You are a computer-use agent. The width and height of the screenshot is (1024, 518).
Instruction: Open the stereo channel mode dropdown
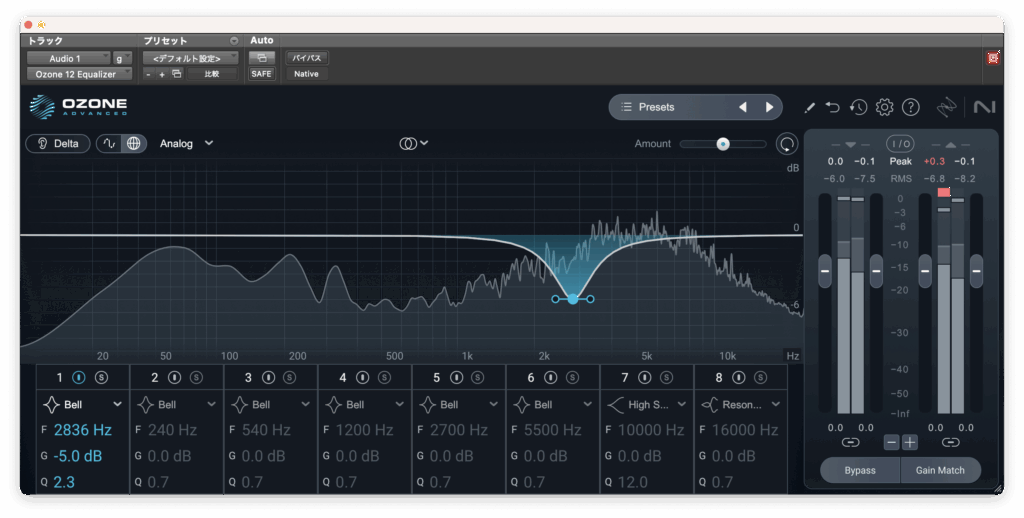[414, 143]
